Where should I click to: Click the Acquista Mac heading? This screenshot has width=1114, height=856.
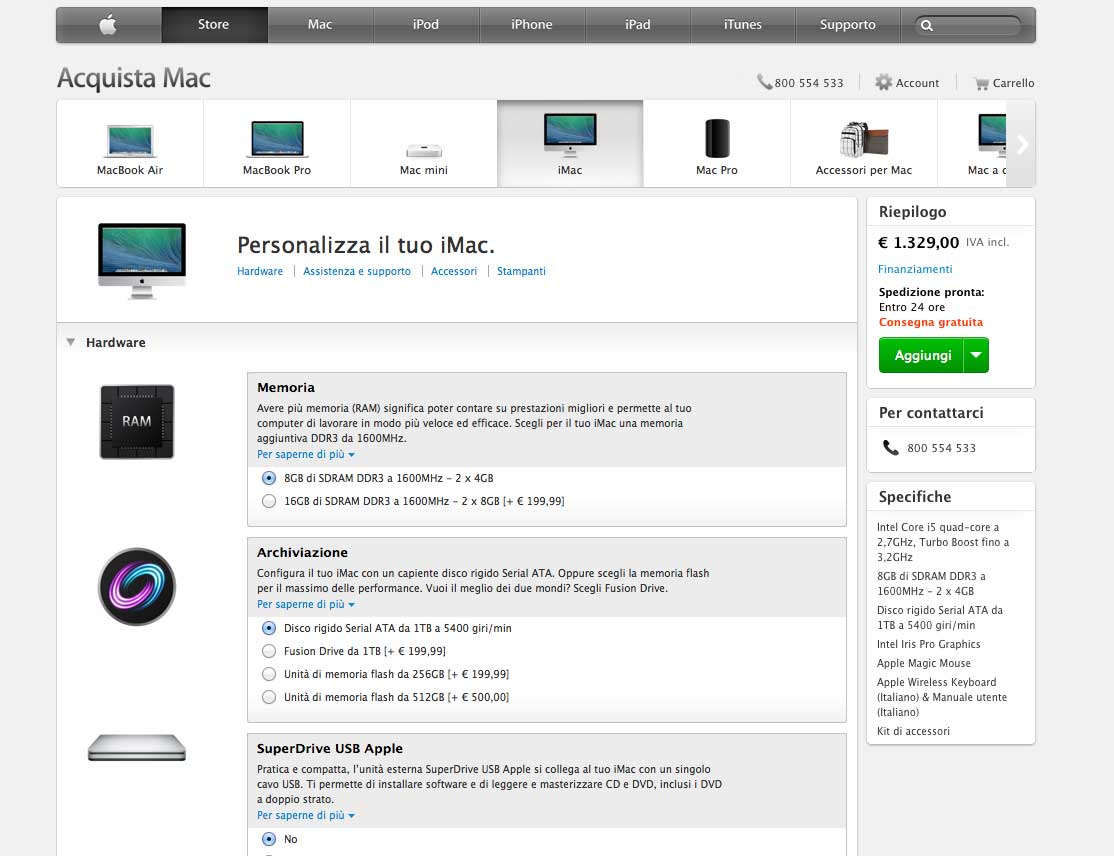pyautogui.click(x=134, y=78)
